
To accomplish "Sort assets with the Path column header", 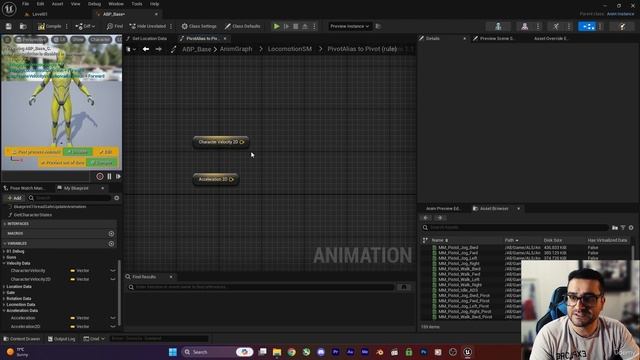I will tap(511, 240).
